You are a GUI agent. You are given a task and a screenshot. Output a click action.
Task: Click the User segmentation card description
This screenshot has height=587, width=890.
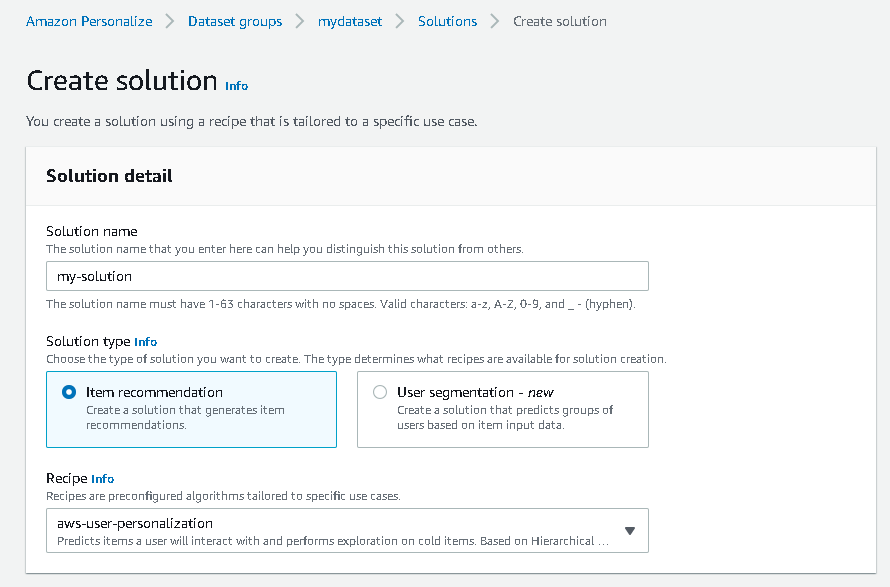point(505,417)
